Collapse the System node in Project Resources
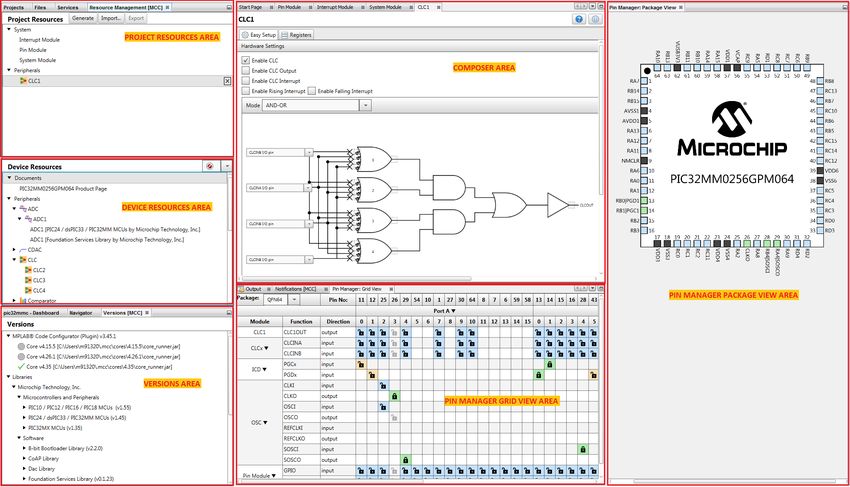Image resolution: width=850 pixels, height=487 pixels. pos(9,29)
